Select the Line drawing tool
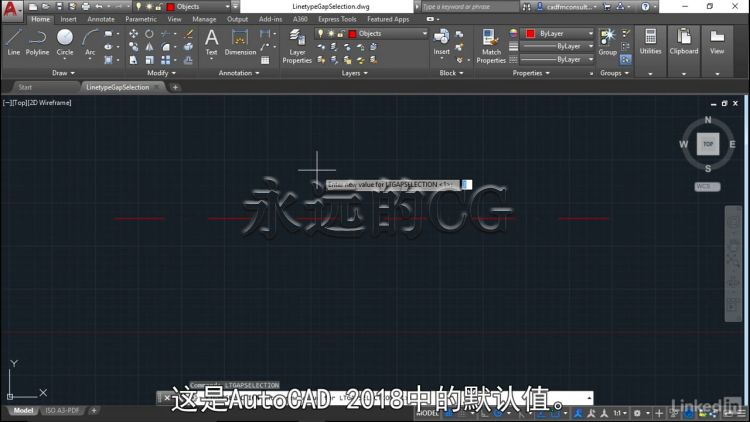The height and width of the screenshot is (422, 750). point(13,42)
